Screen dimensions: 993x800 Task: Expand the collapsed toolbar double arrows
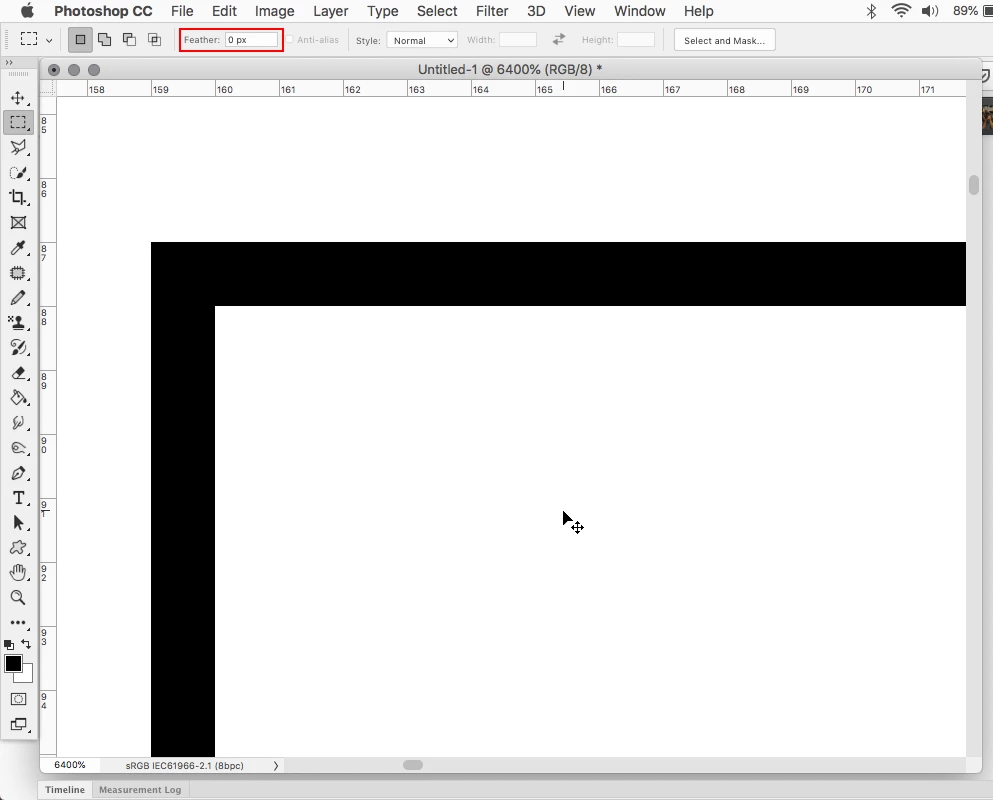[9, 63]
